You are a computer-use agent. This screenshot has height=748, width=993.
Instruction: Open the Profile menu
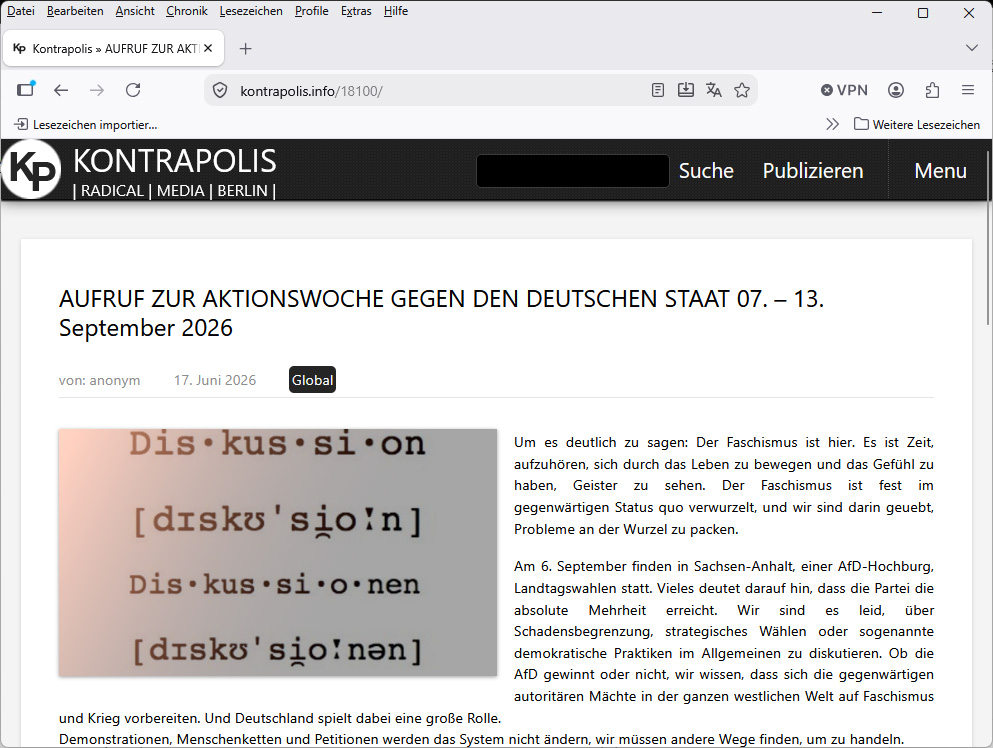click(312, 11)
